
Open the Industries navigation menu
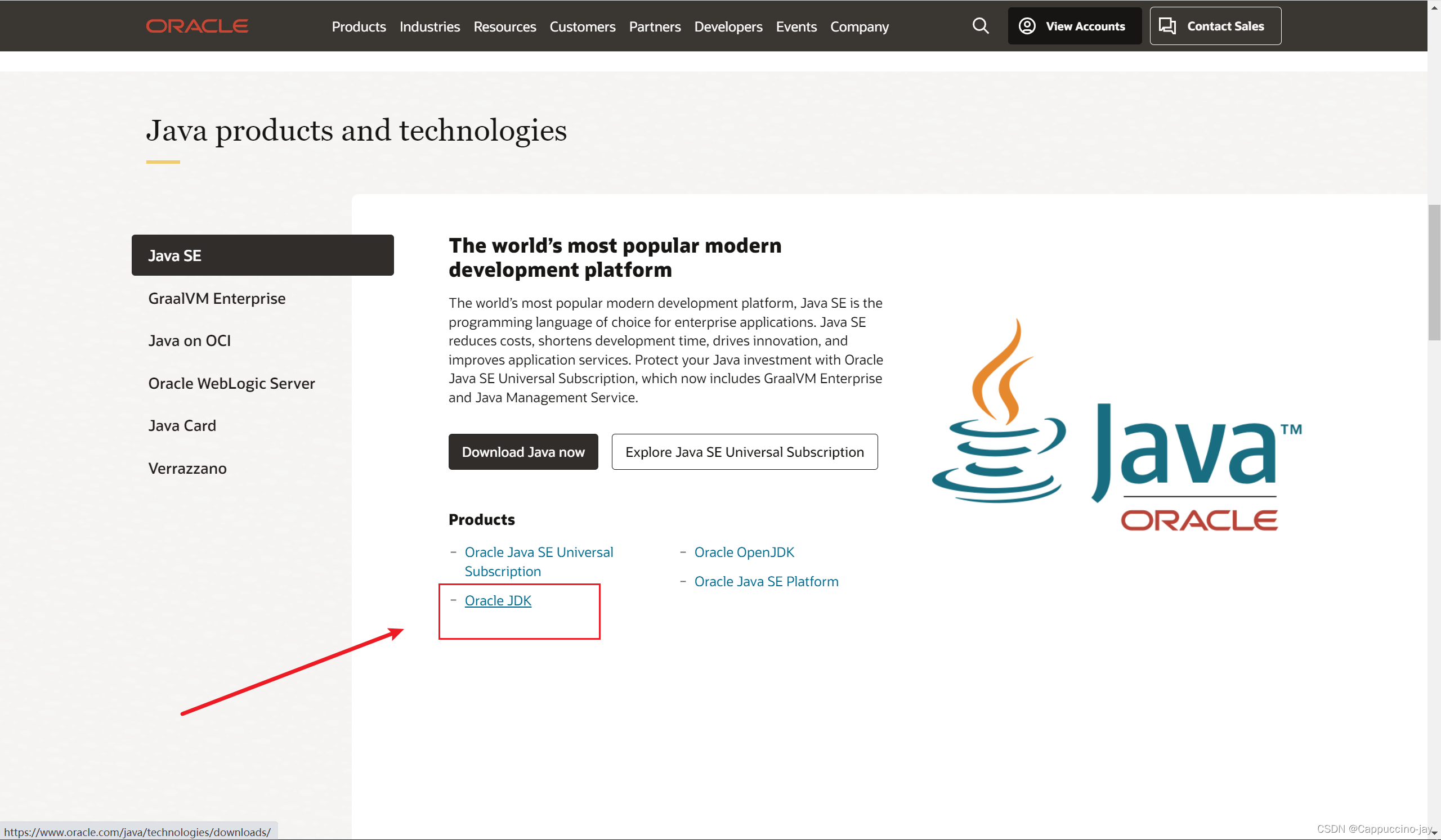coord(429,27)
